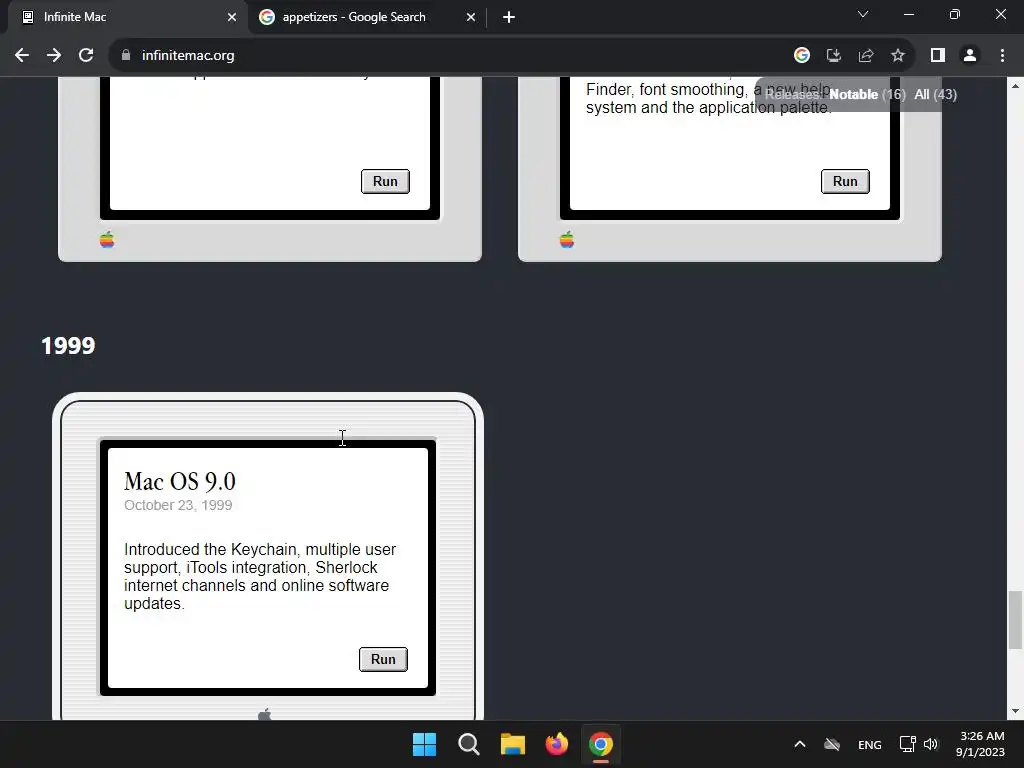Close the Infinite Mac tab
The width and height of the screenshot is (1024, 768).
232,17
